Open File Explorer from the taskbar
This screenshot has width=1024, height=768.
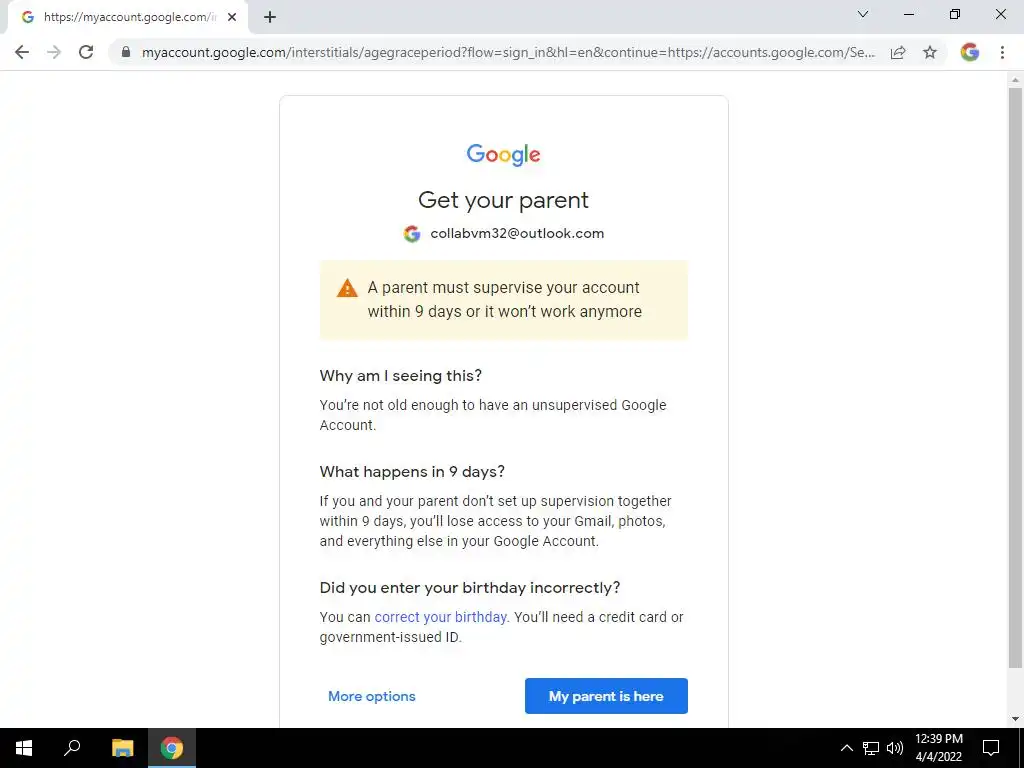click(122, 748)
